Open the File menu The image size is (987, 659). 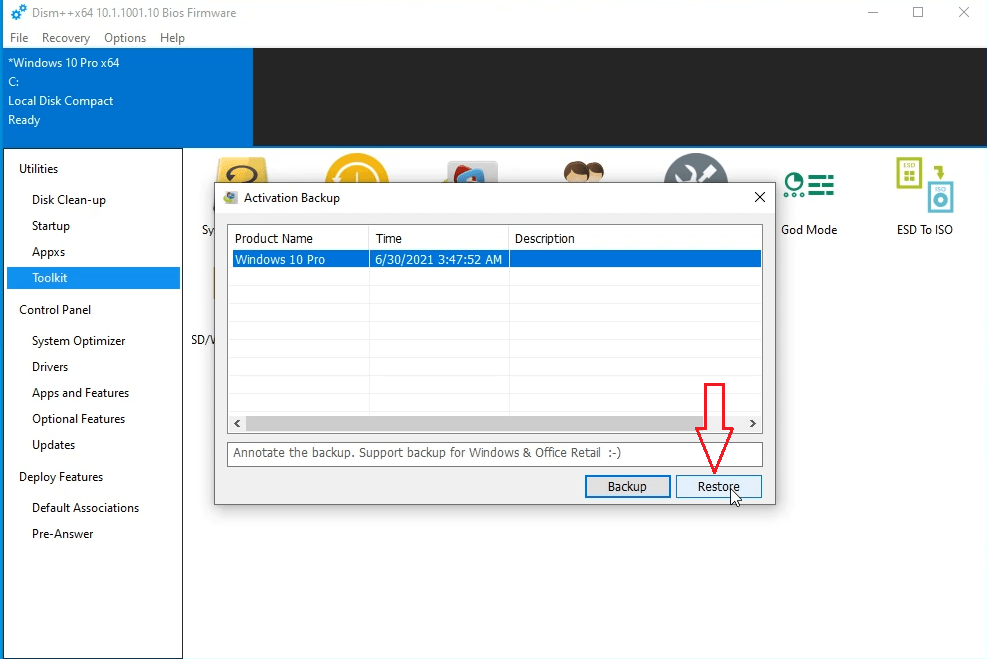[19, 38]
